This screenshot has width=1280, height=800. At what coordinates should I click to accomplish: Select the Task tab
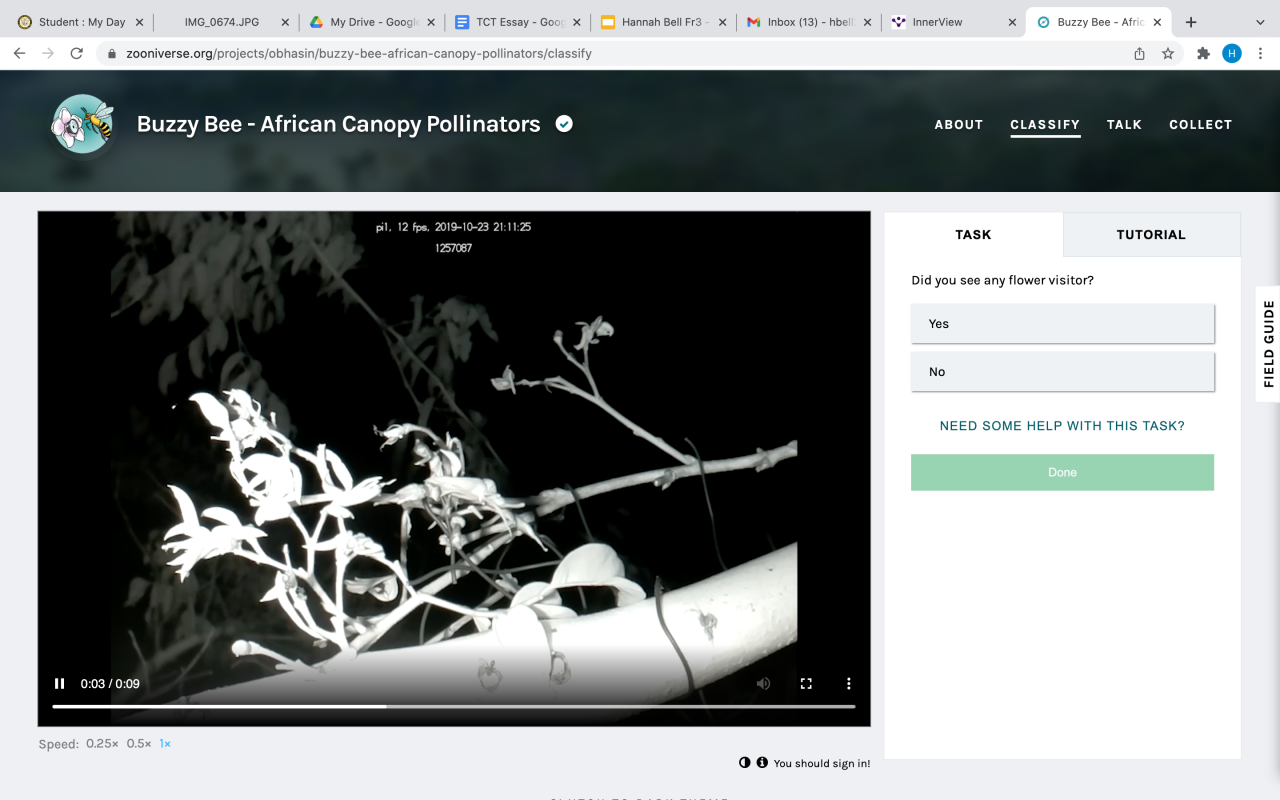tap(973, 235)
